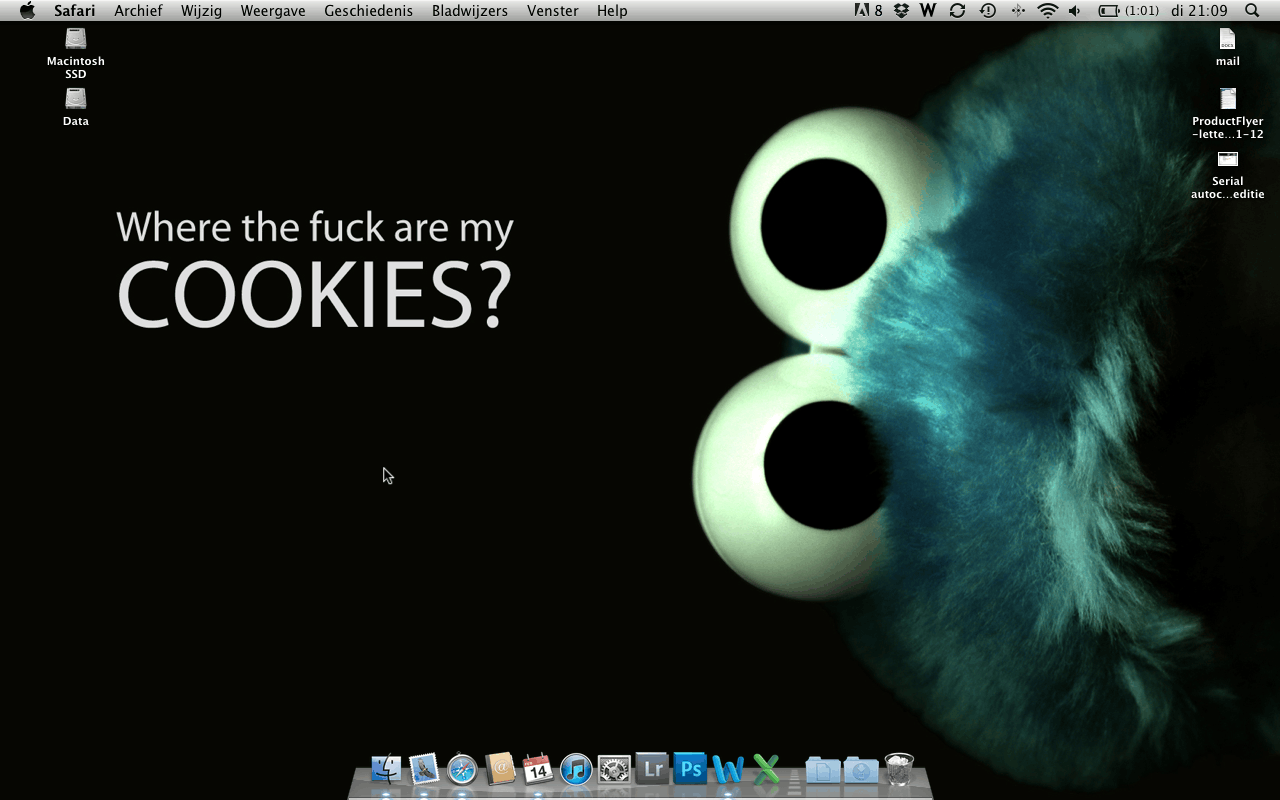The width and height of the screenshot is (1280, 800).
Task: Open the Help menu
Action: click(x=612, y=11)
